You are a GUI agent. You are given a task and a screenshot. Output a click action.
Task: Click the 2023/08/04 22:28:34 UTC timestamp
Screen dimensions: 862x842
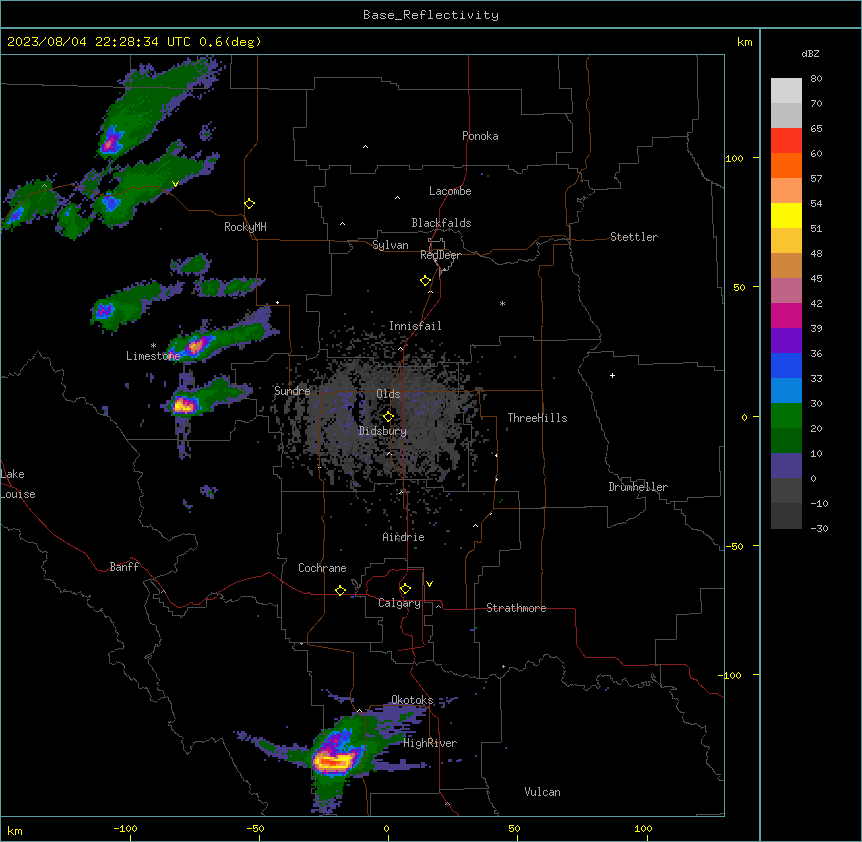98,42
